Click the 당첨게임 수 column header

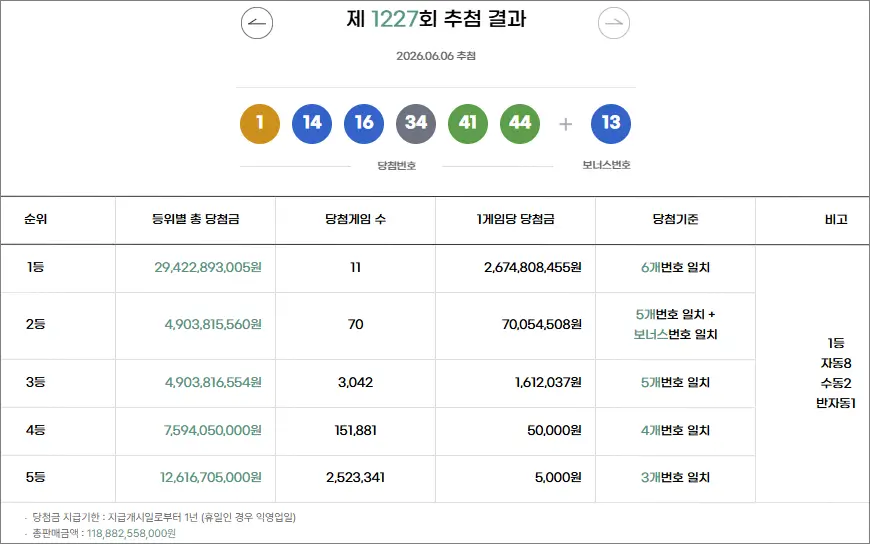[356, 219]
